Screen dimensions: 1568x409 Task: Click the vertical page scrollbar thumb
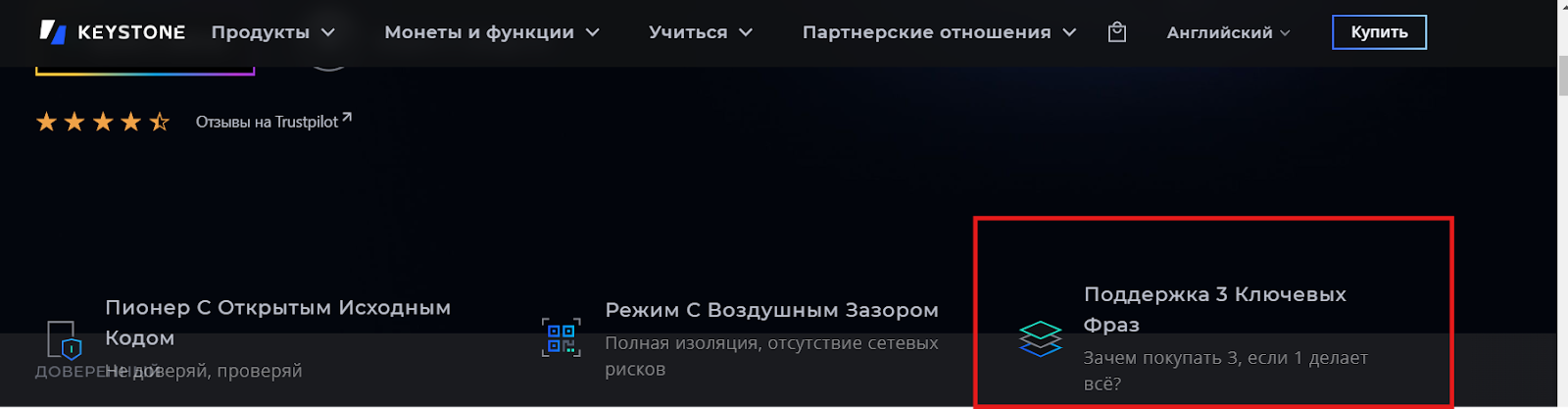[x=1562, y=76]
